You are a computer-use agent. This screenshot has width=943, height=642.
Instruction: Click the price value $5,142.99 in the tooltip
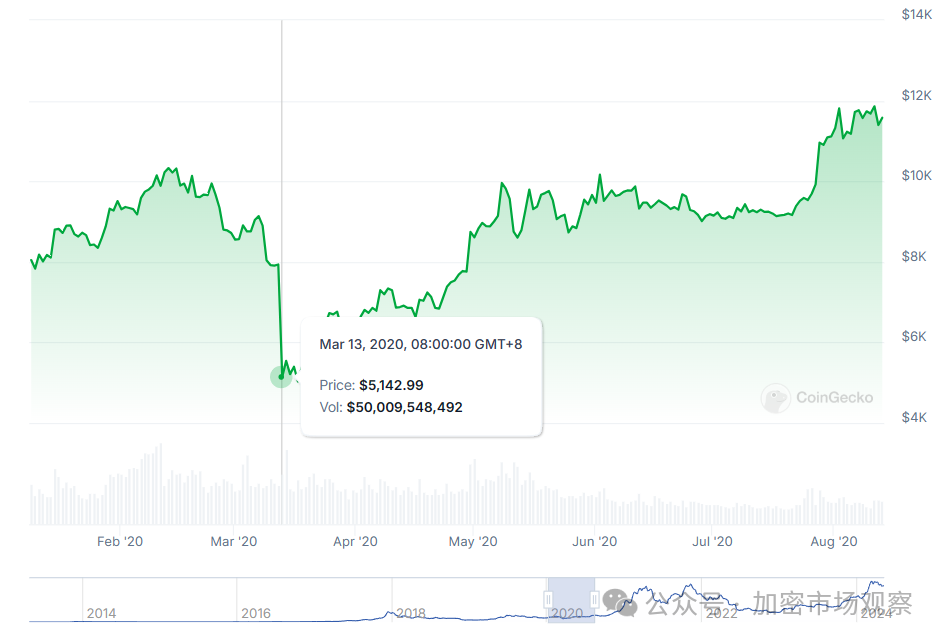click(x=391, y=385)
